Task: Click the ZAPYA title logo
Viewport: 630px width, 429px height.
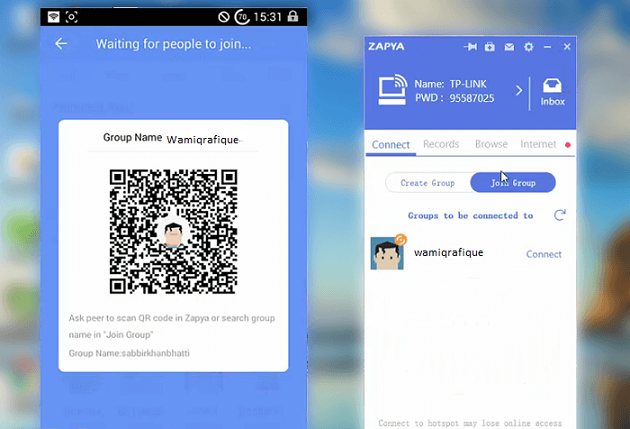Action: [386, 47]
